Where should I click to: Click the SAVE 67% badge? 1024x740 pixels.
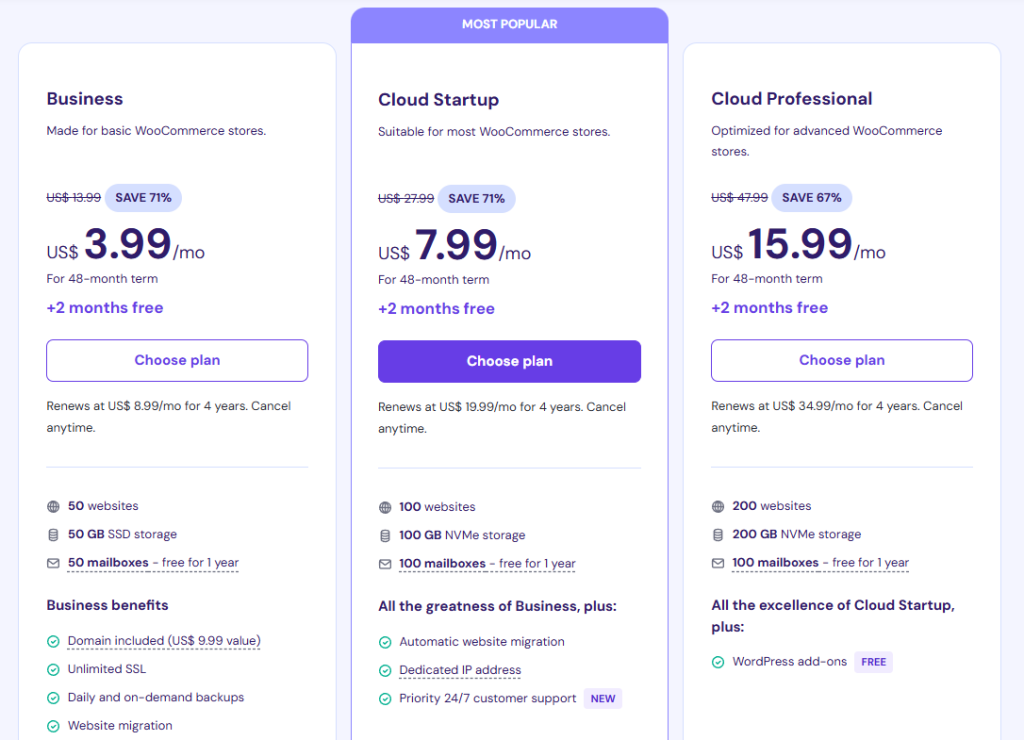(x=812, y=198)
